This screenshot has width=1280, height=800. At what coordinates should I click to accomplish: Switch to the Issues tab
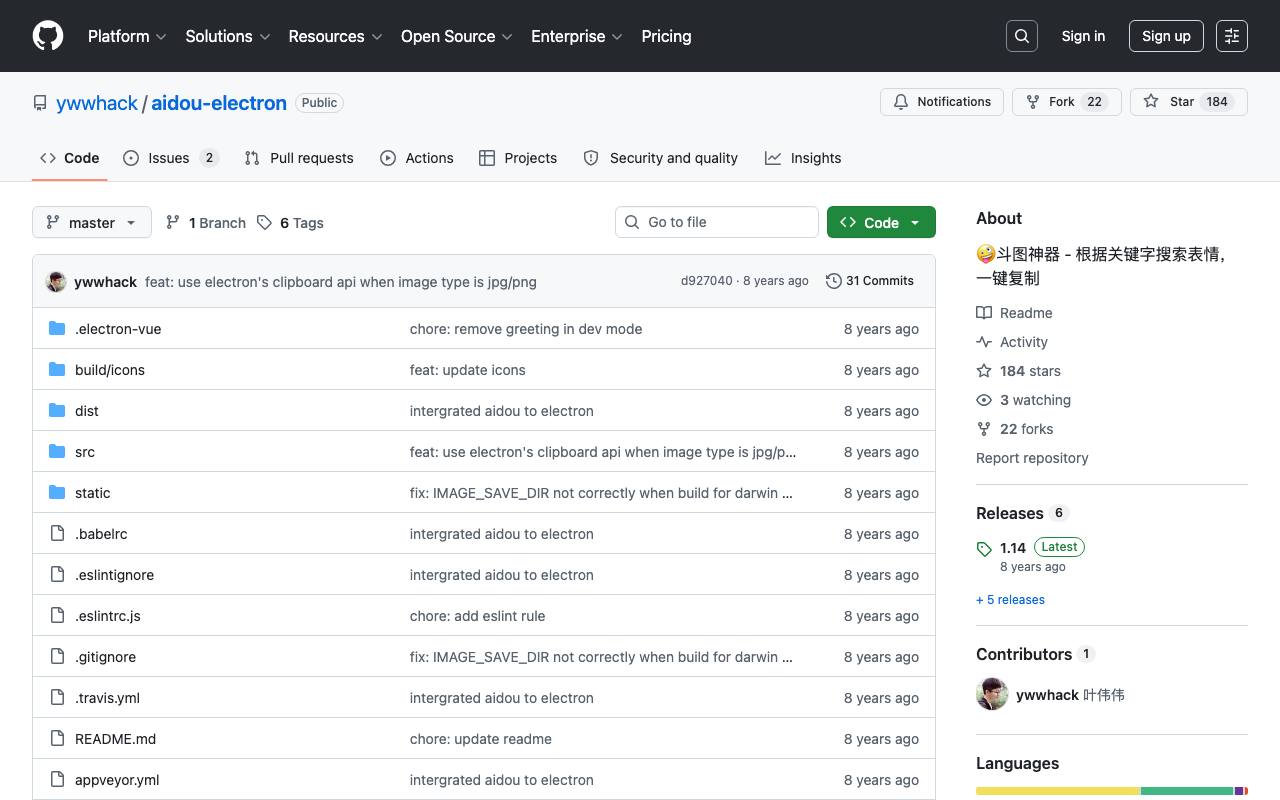171,158
